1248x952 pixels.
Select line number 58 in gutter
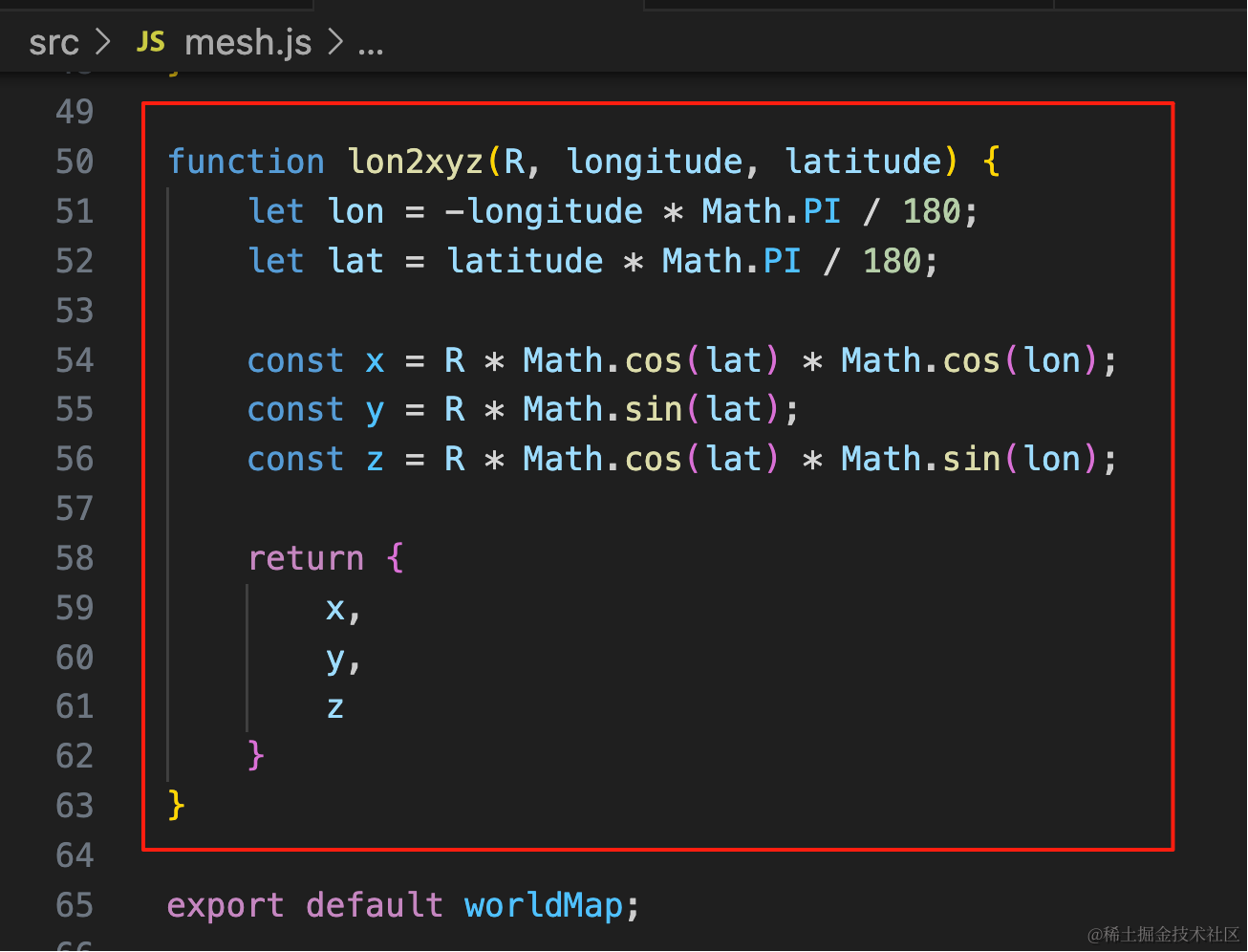point(75,558)
